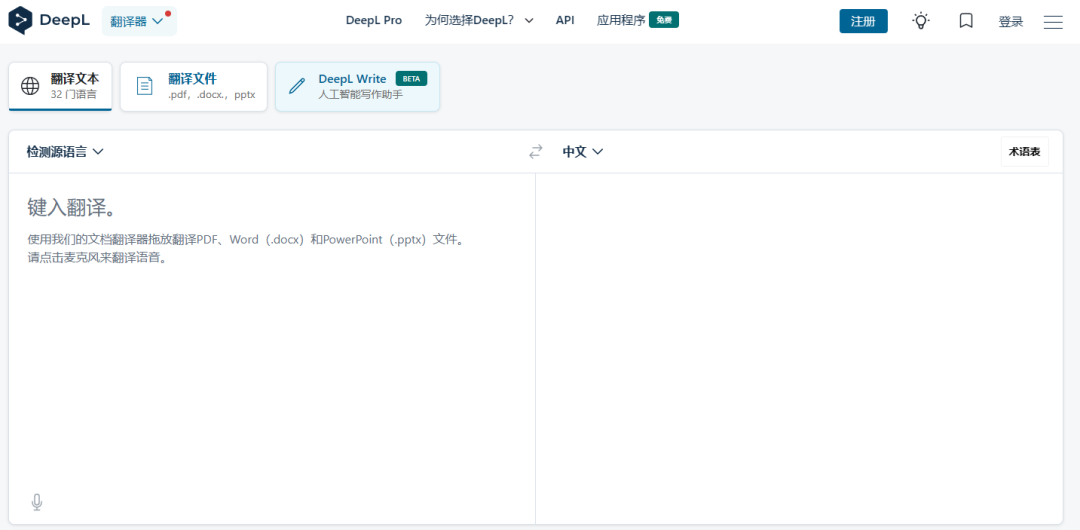Click the globe icon for text translation
Image resolution: width=1080 pixels, height=530 pixels.
31,86
